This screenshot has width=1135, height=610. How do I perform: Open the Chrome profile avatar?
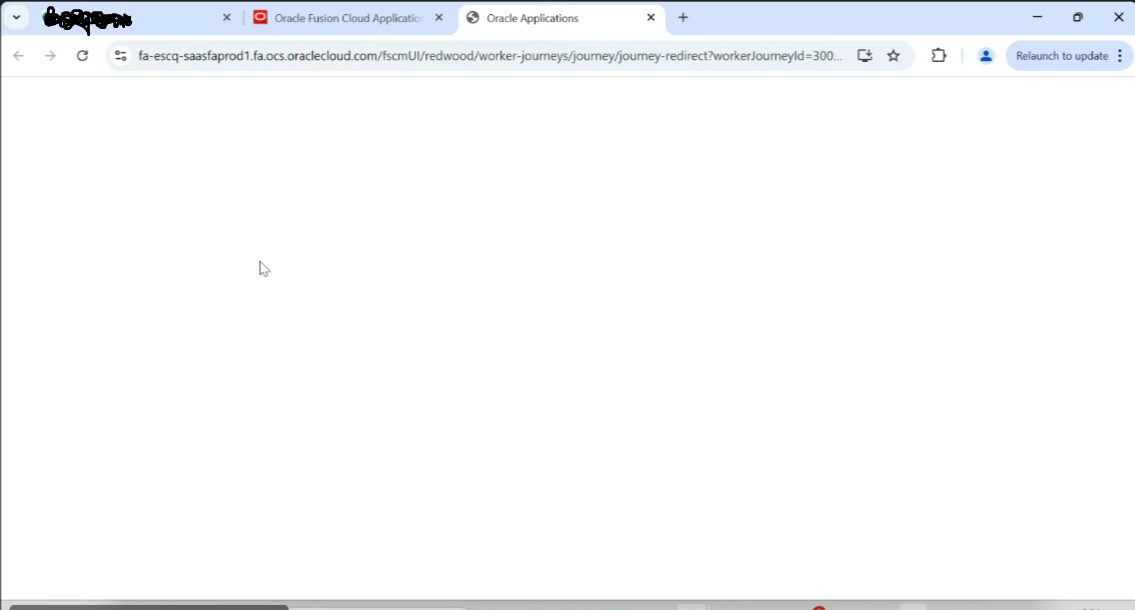tap(986, 56)
